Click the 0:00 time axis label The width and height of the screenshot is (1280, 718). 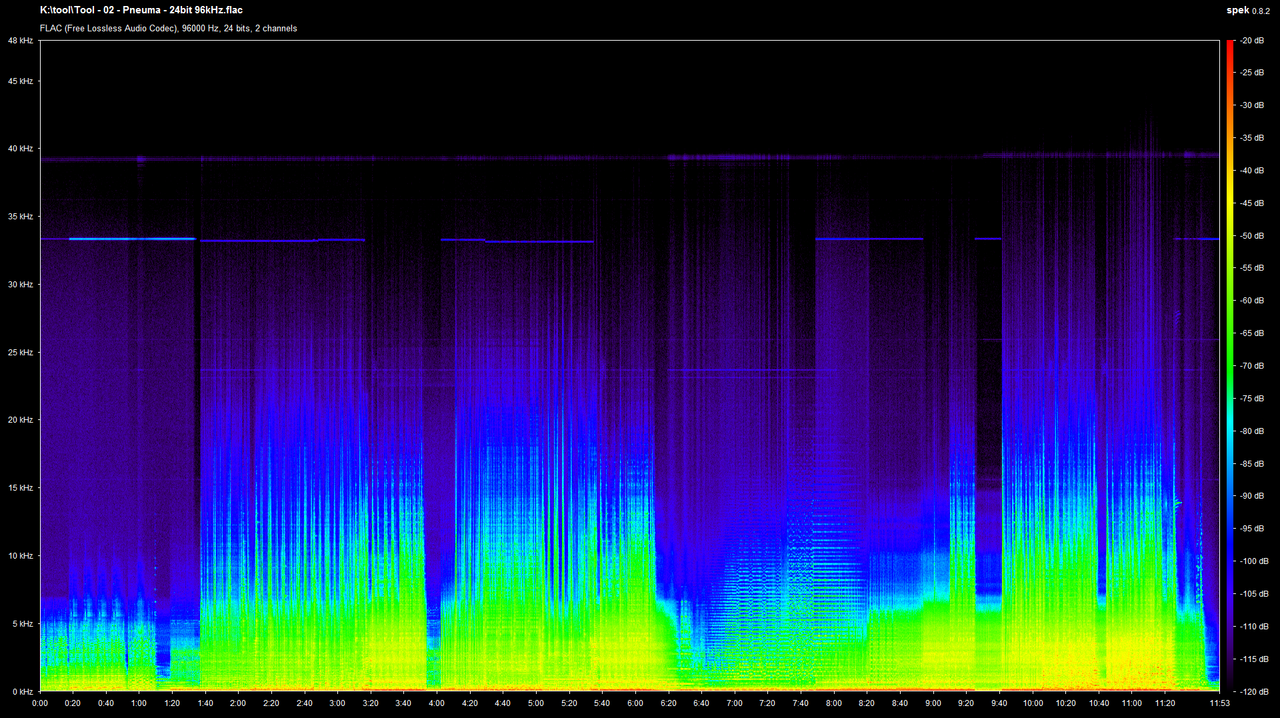(40, 703)
